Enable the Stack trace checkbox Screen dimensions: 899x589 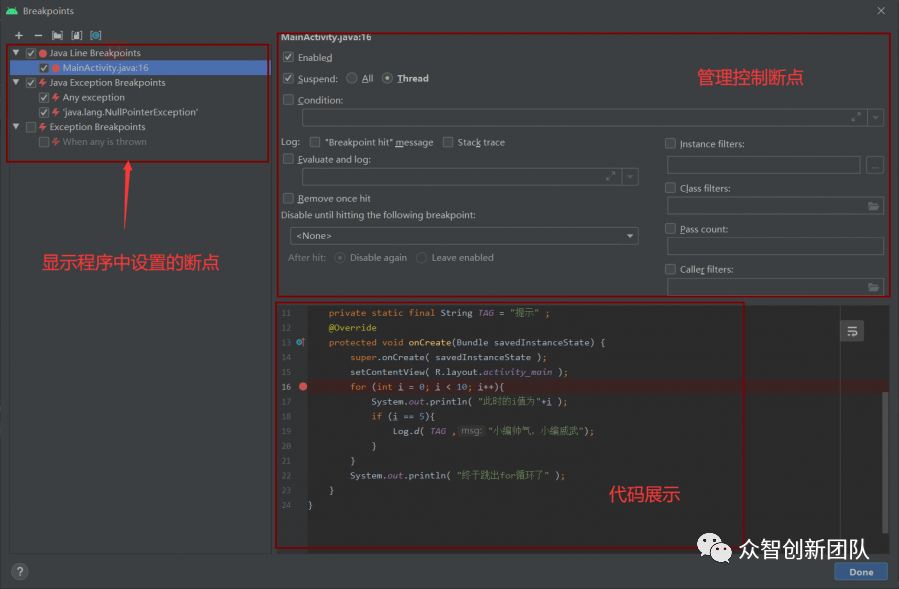[448, 142]
